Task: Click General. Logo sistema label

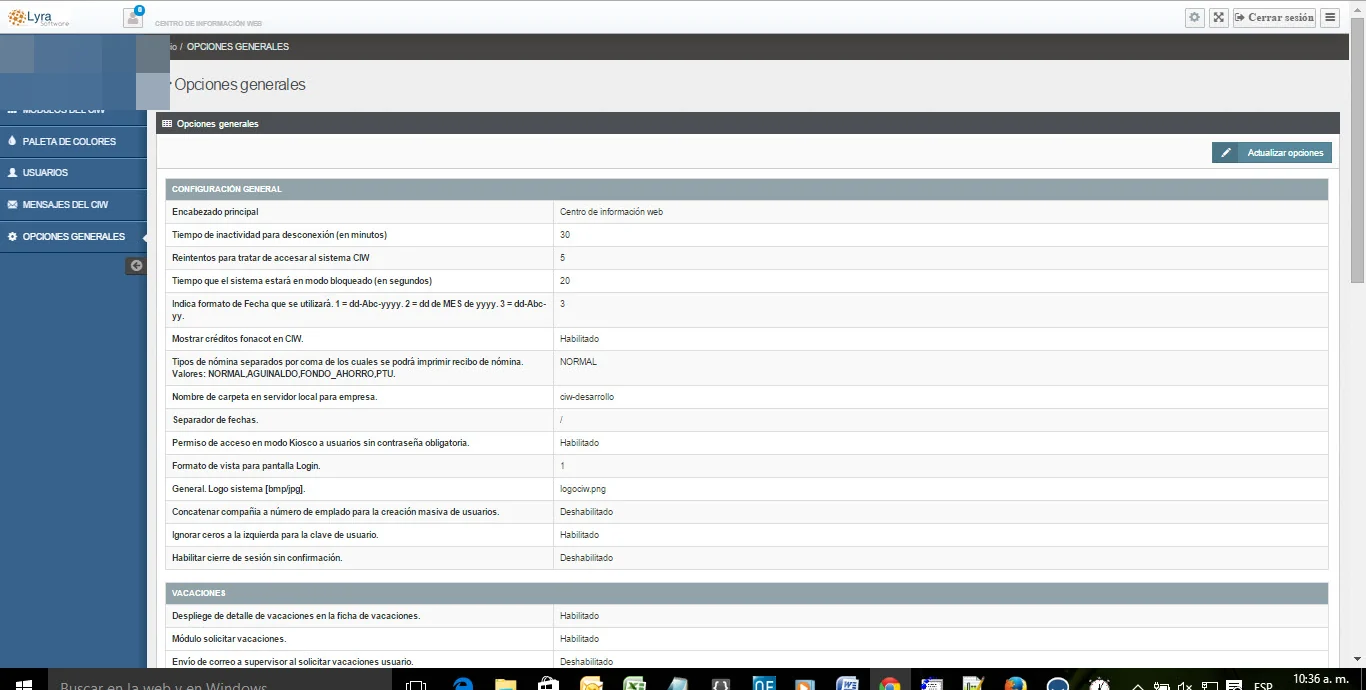Action: point(238,489)
